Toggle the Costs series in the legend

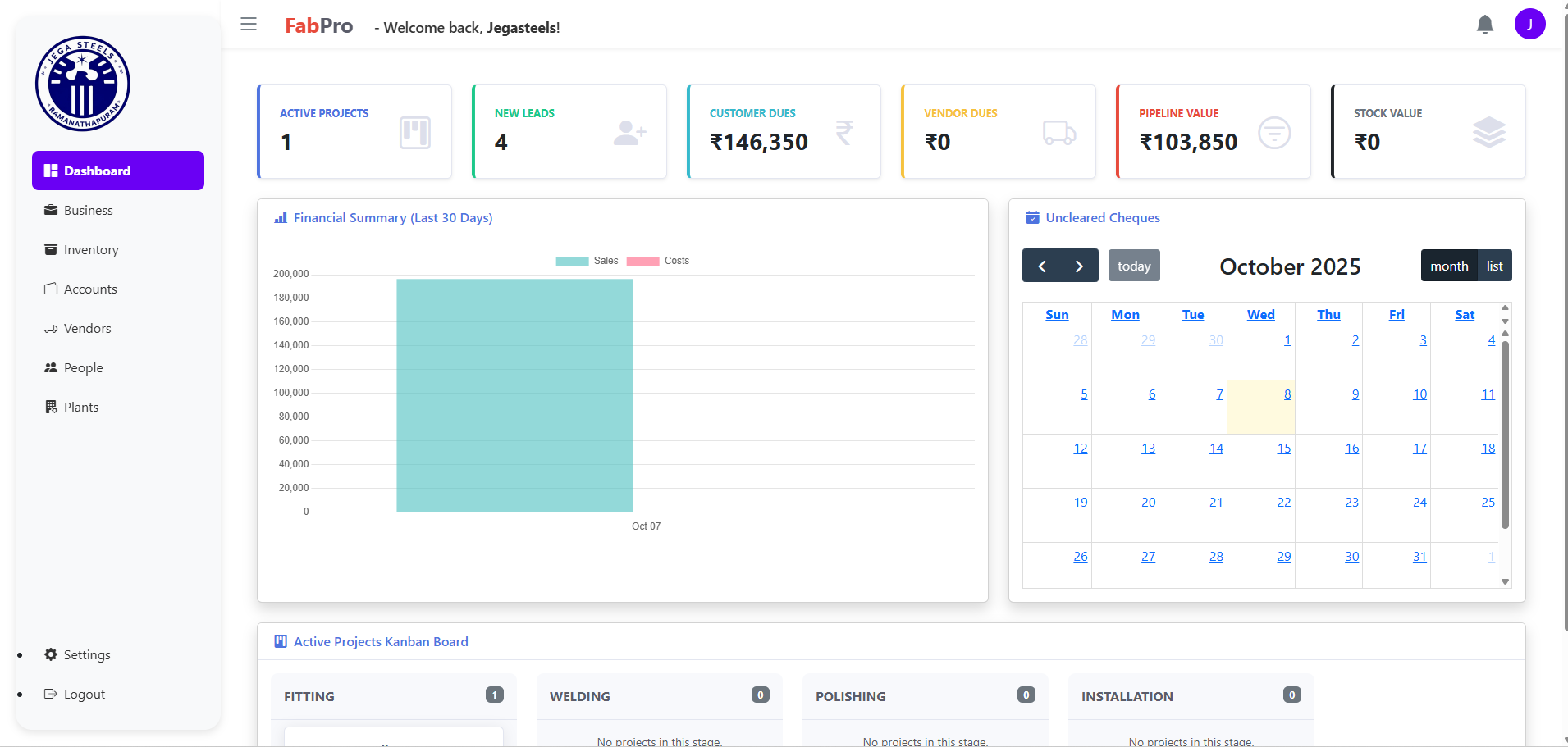pyautogui.click(x=660, y=261)
